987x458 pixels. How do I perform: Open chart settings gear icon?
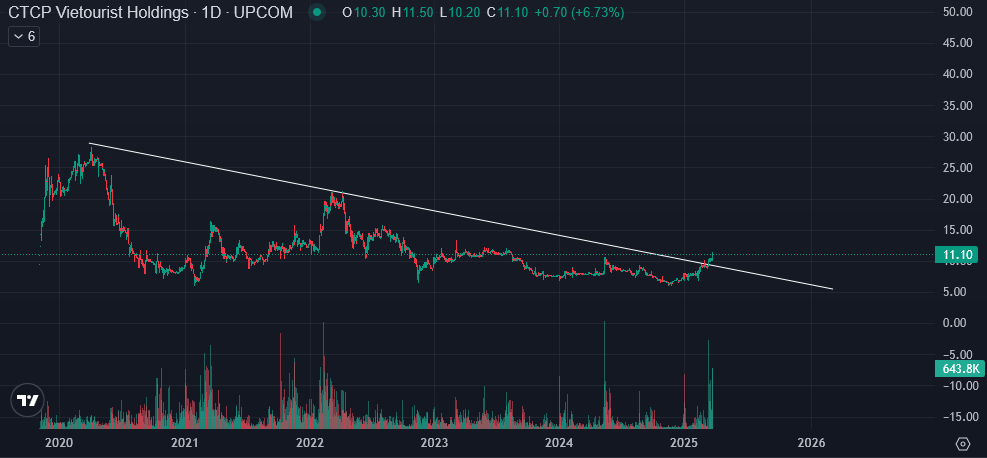pyautogui.click(x=962, y=443)
